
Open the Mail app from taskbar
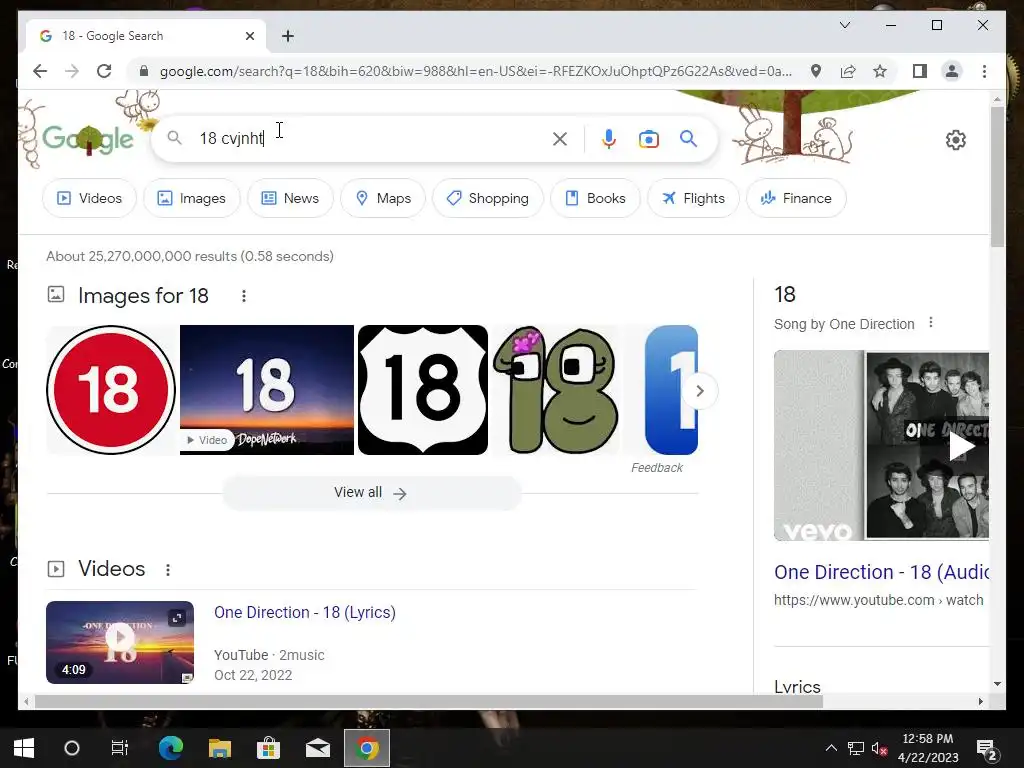click(x=318, y=748)
